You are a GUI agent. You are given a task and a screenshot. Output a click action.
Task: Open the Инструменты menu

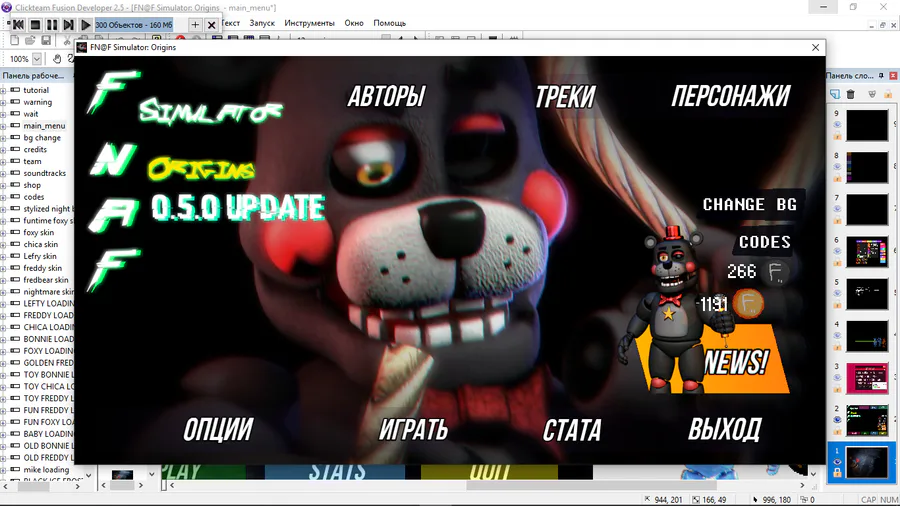tap(309, 23)
